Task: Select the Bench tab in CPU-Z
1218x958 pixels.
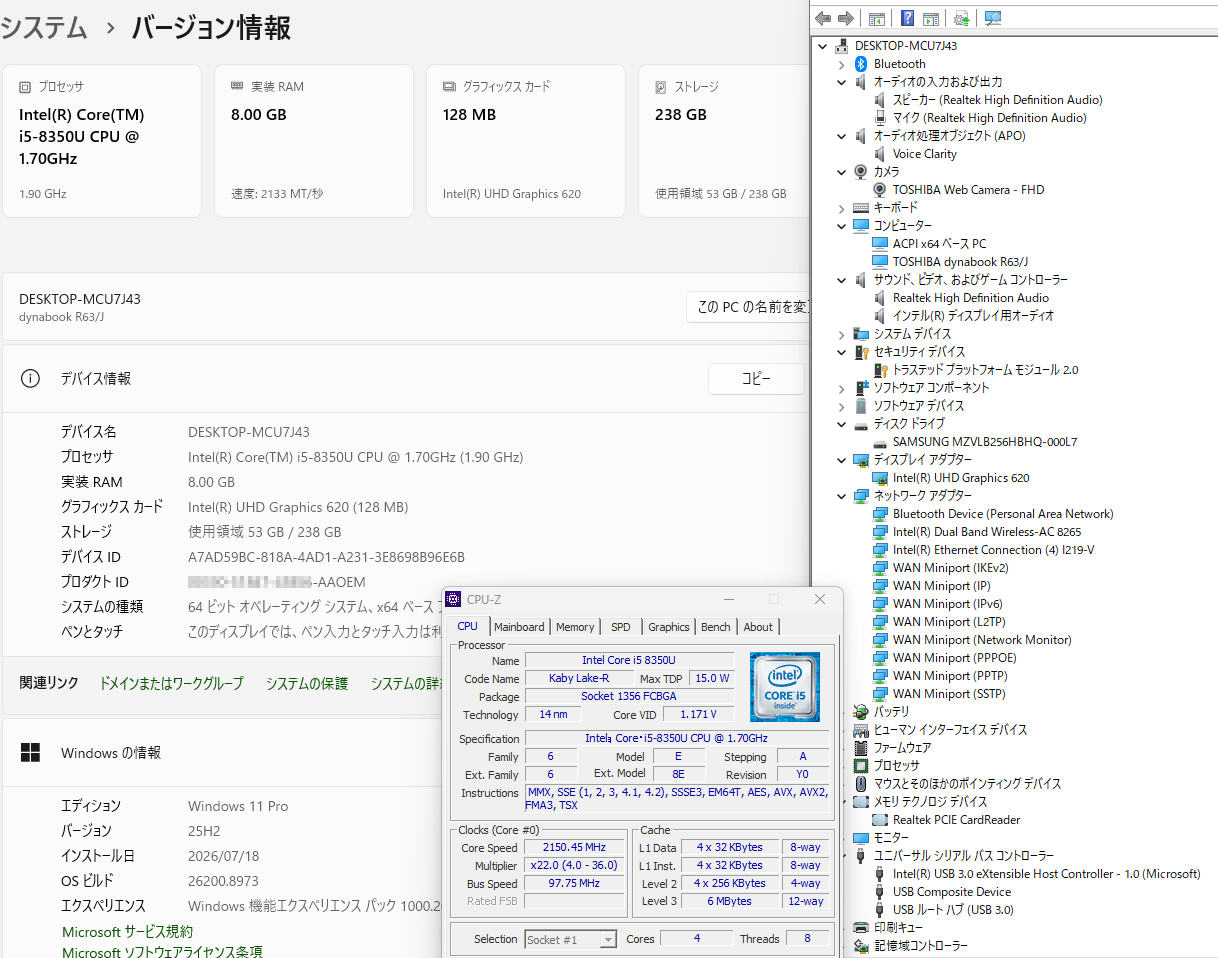Action: (715, 627)
